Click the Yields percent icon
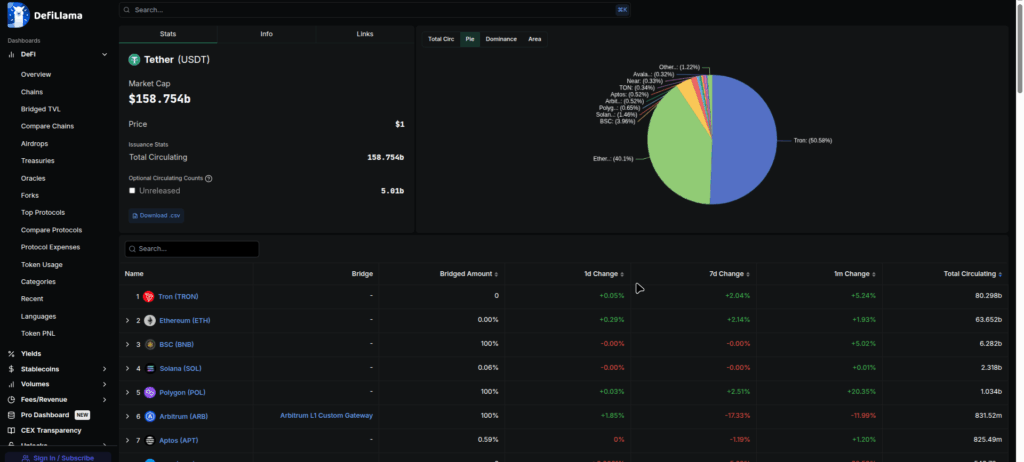 11,354
